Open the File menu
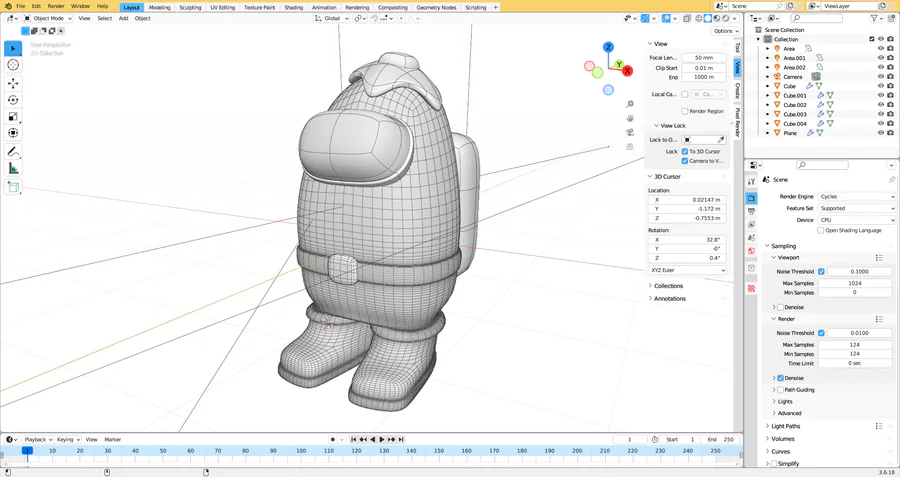 21,6
